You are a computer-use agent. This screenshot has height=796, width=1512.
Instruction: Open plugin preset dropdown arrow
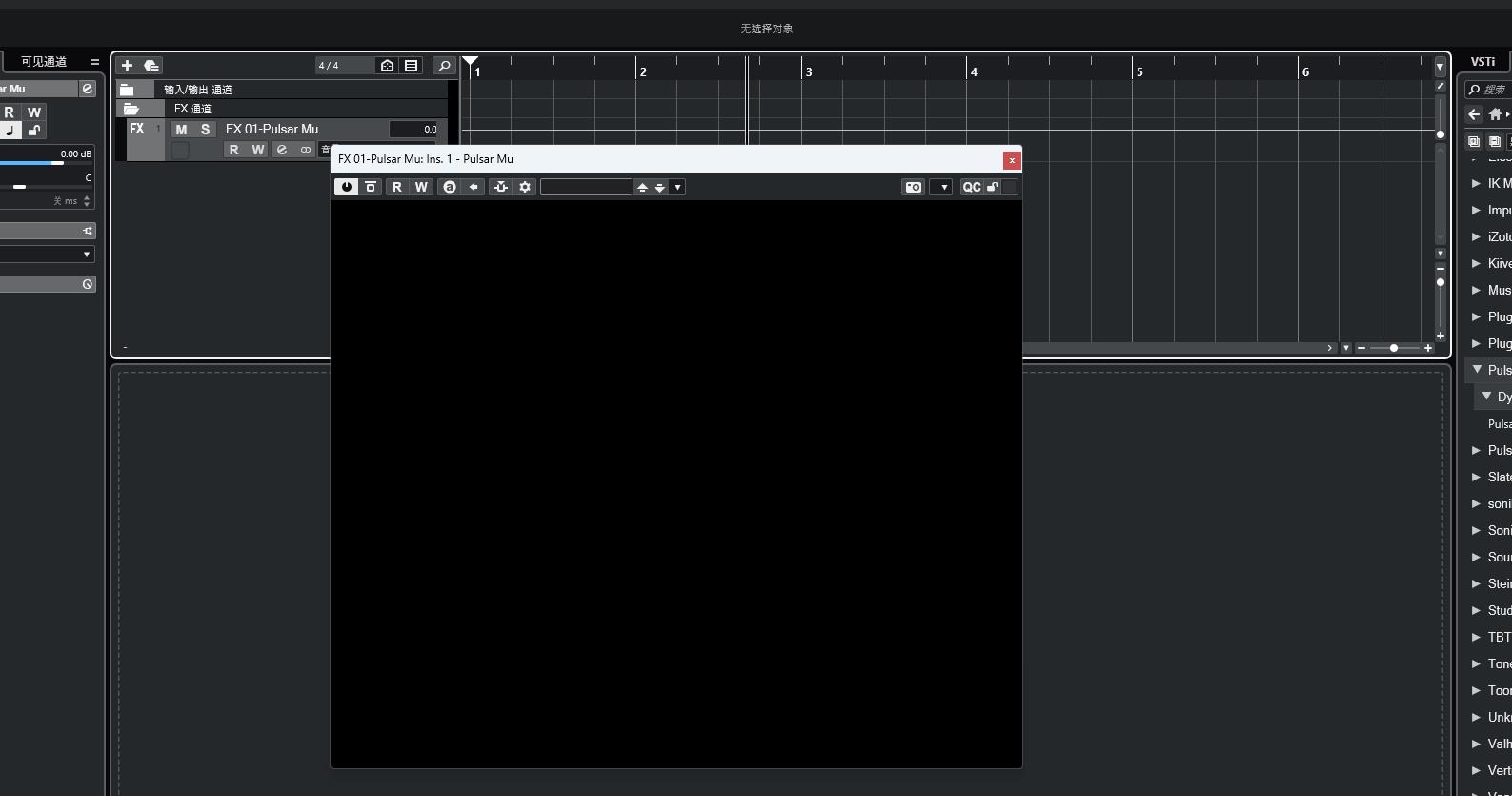(677, 187)
